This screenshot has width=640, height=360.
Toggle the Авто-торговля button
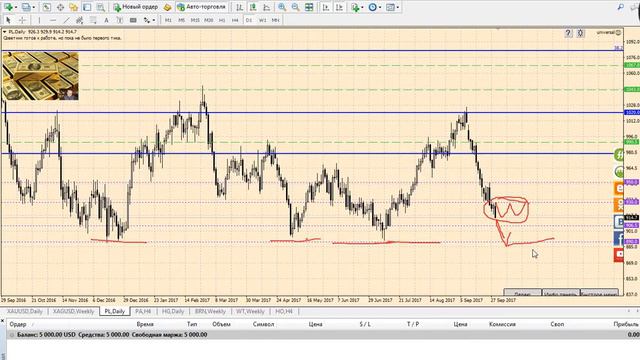[202, 7]
